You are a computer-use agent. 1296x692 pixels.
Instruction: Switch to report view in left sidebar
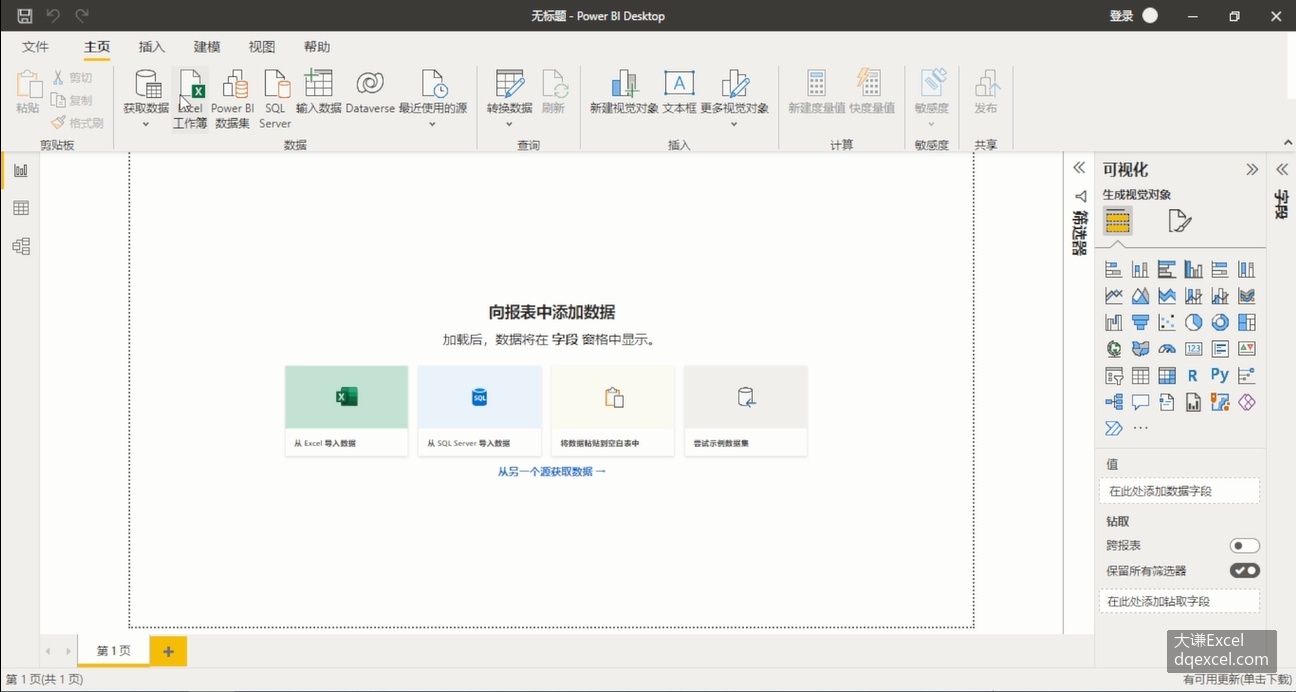tap(20, 170)
